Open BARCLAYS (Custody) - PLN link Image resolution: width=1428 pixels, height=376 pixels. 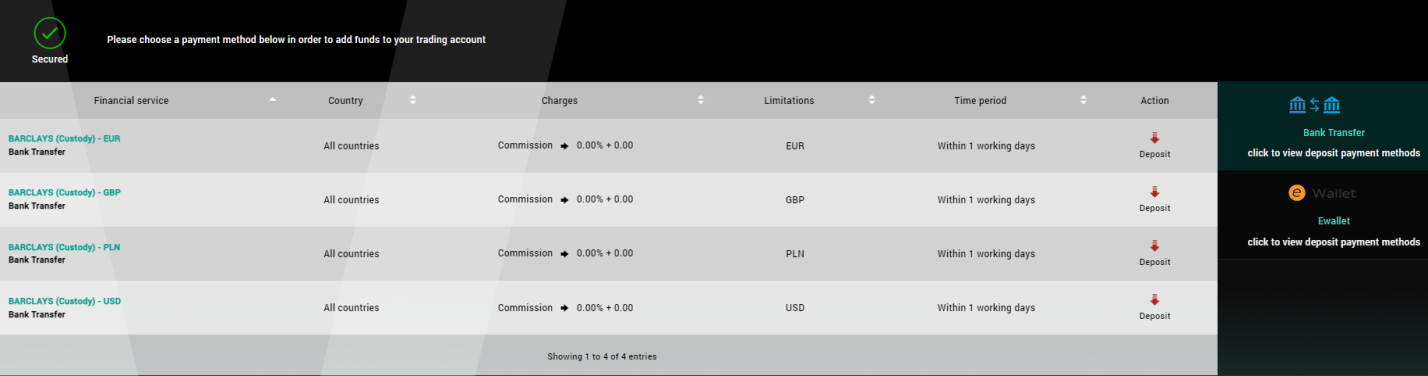coord(64,247)
